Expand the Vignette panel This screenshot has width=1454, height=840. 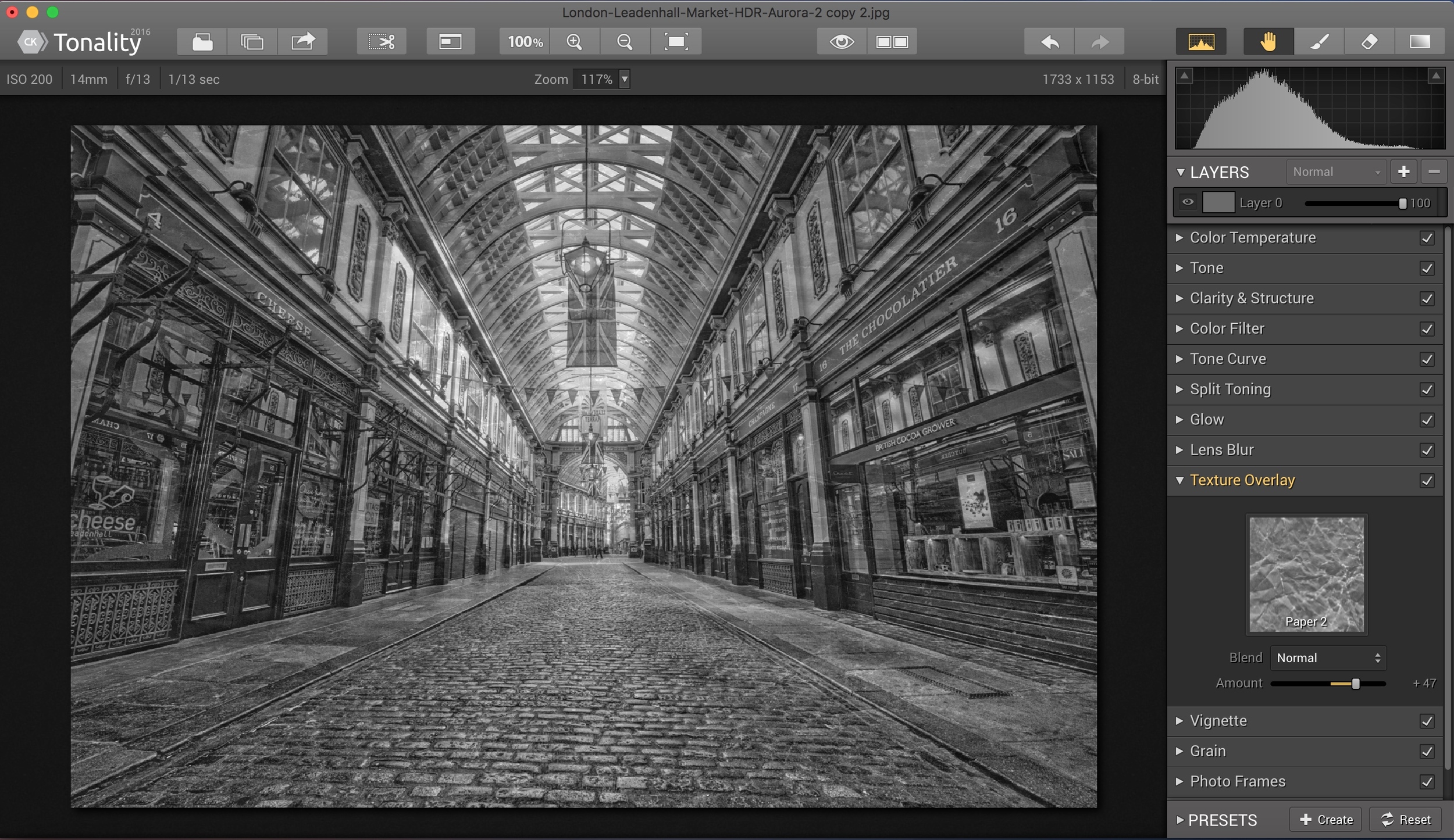point(1179,721)
